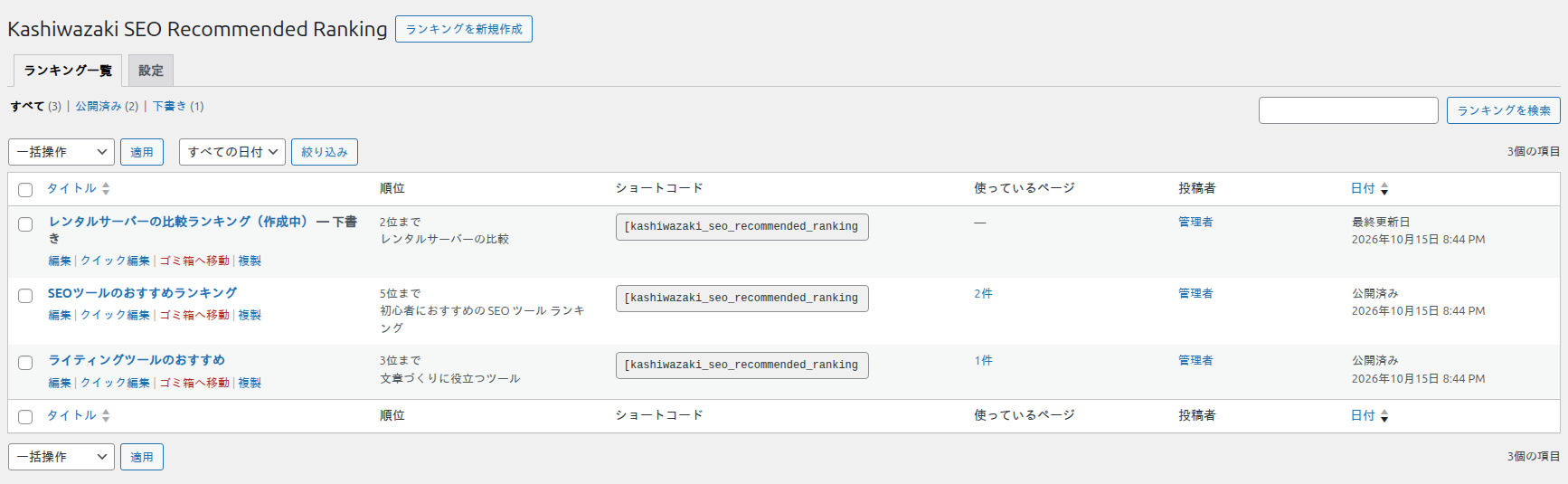Click 管理者 author in SEOツール row

(x=1195, y=293)
